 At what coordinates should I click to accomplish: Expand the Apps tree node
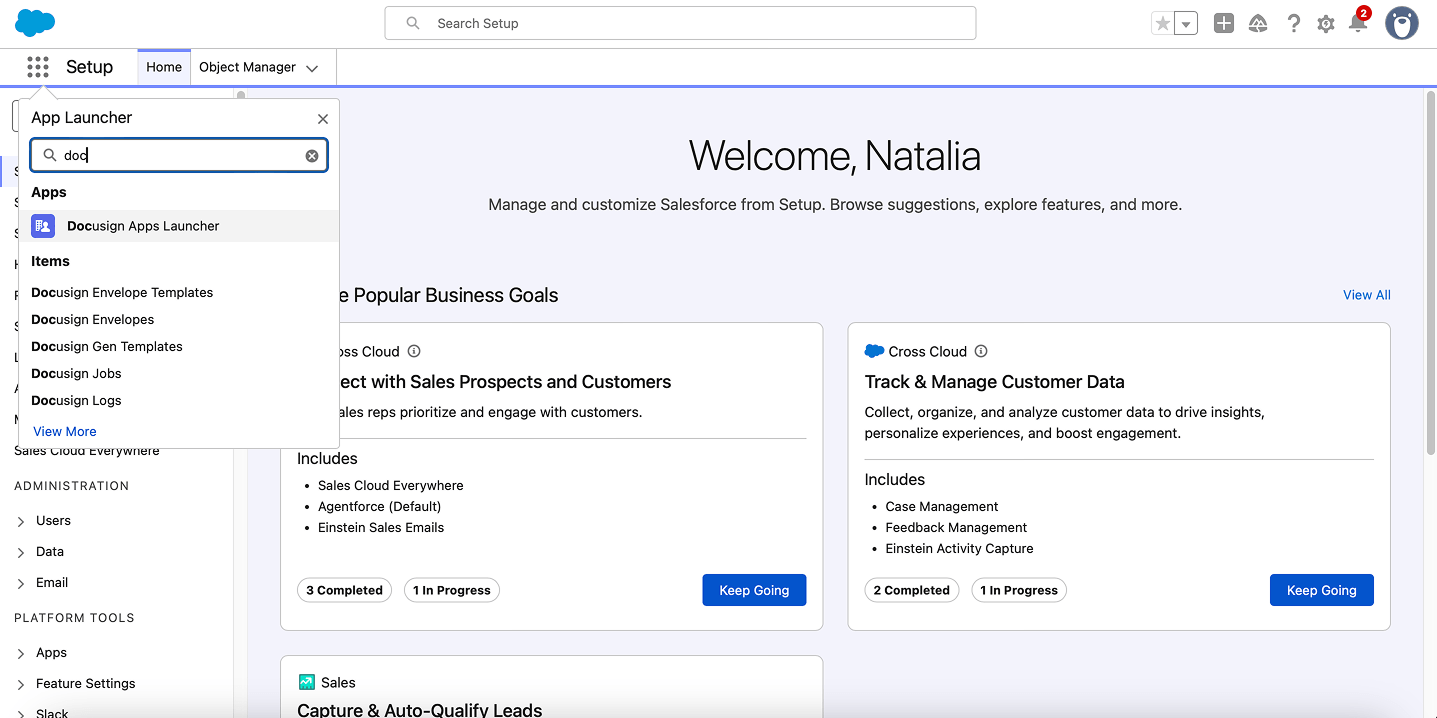click(x=21, y=653)
